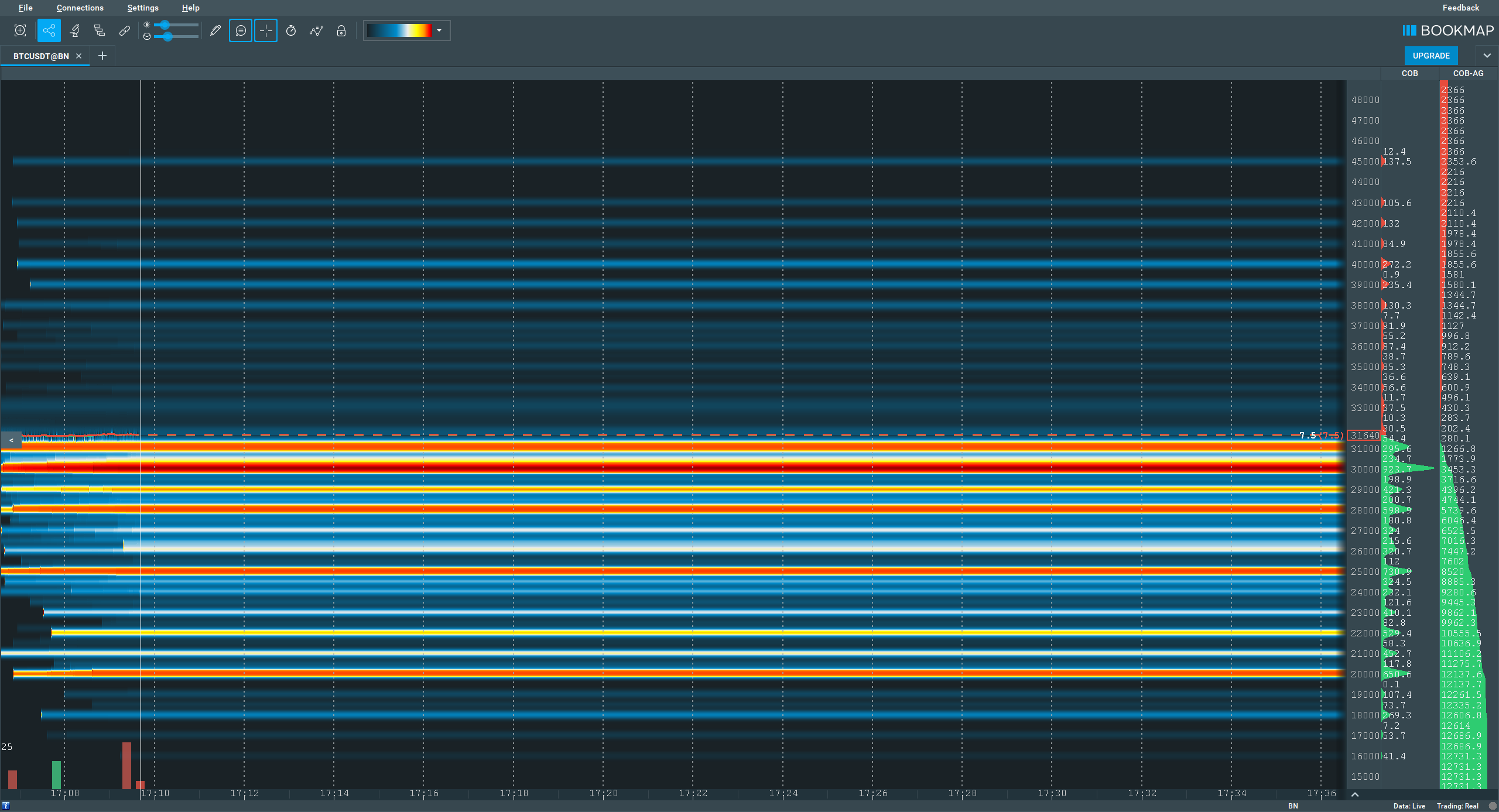
Task: Click the 272.2 COB value at 40000
Action: (1397, 264)
